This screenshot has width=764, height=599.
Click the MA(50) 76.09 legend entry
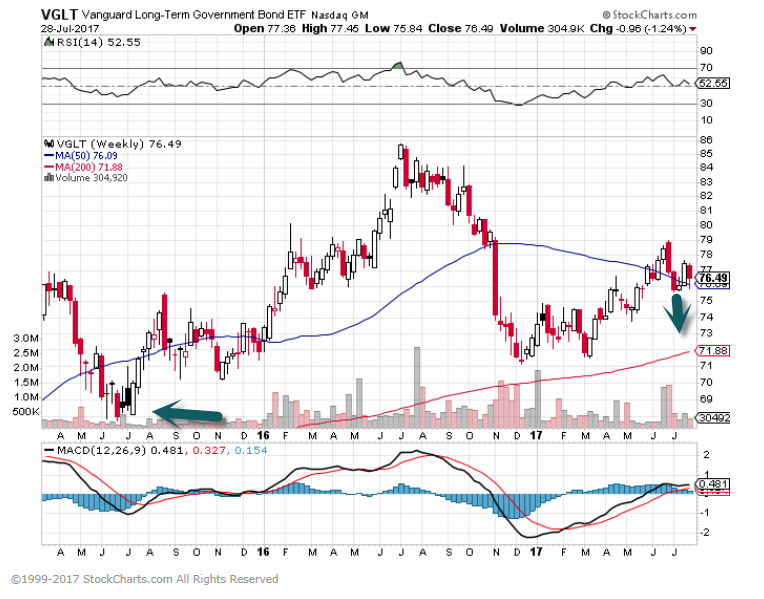86,155
